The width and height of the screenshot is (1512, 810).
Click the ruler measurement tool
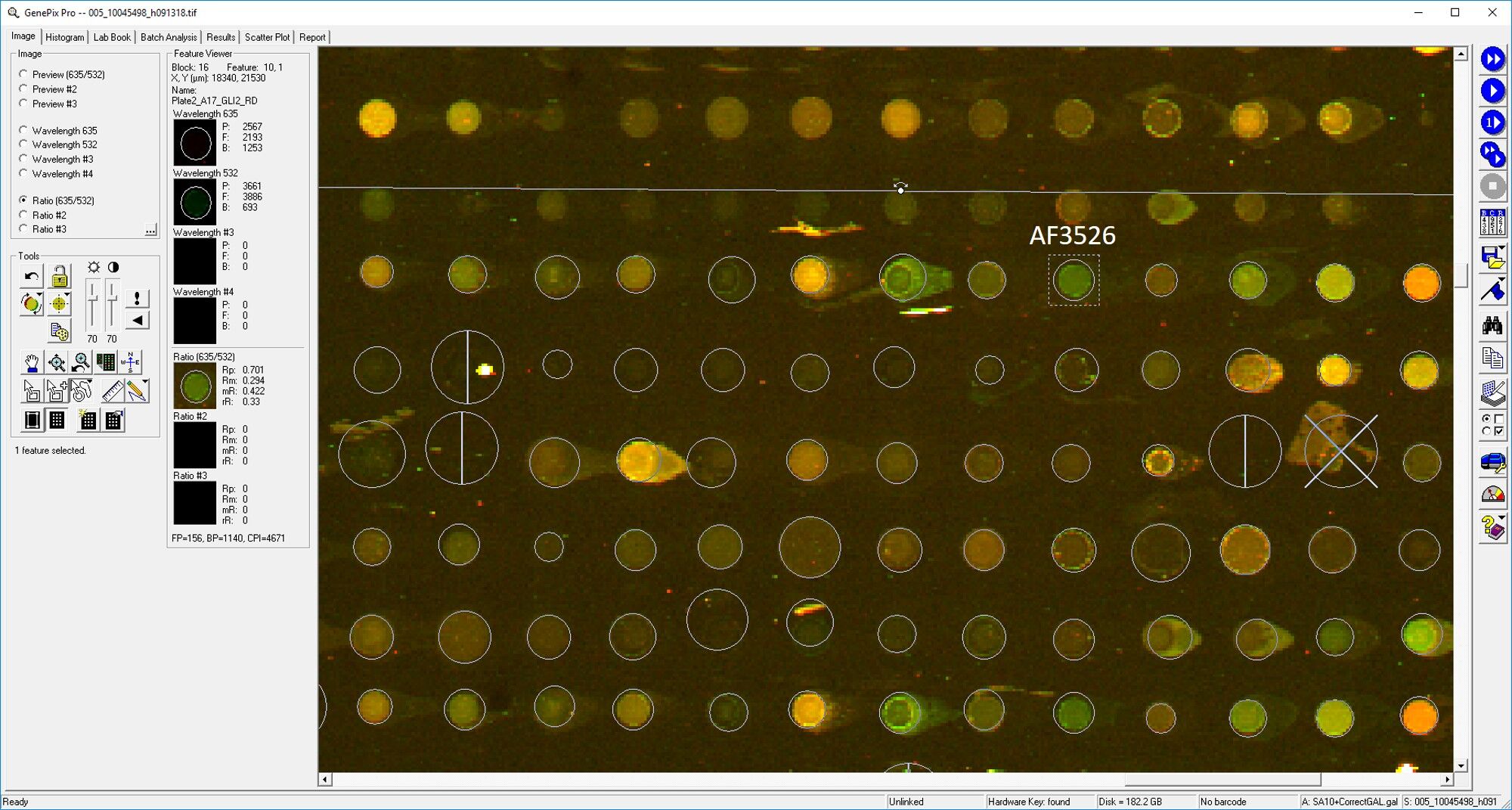point(112,391)
